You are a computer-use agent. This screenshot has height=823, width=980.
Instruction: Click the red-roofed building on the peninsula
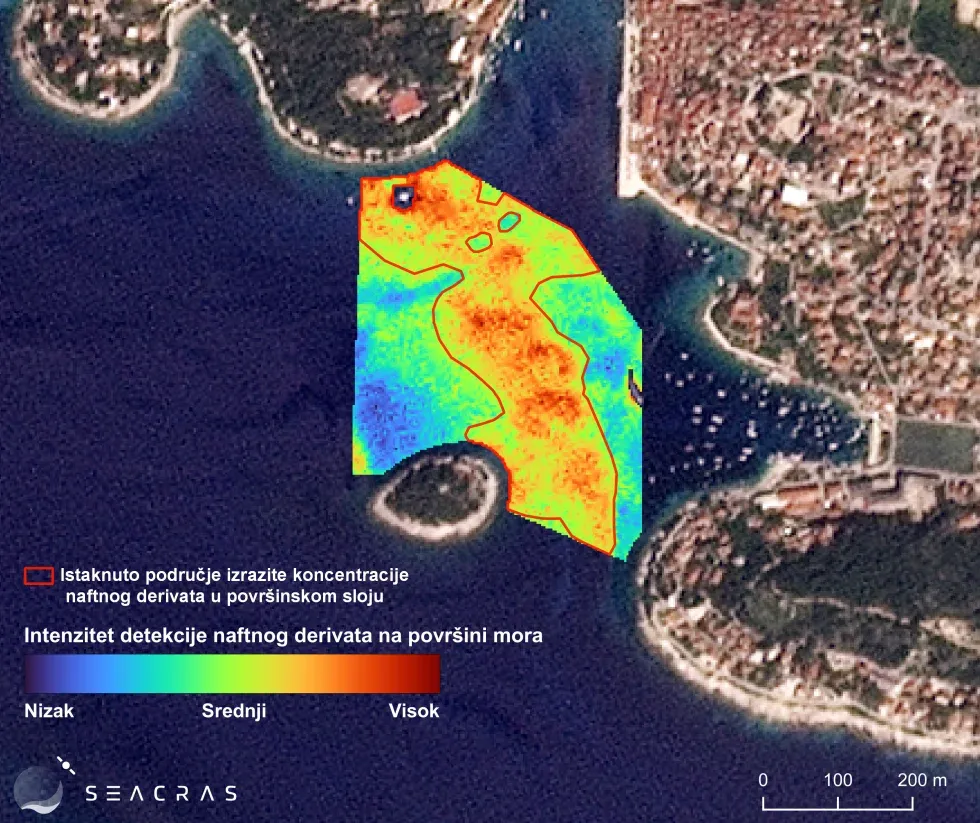(x=404, y=104)
